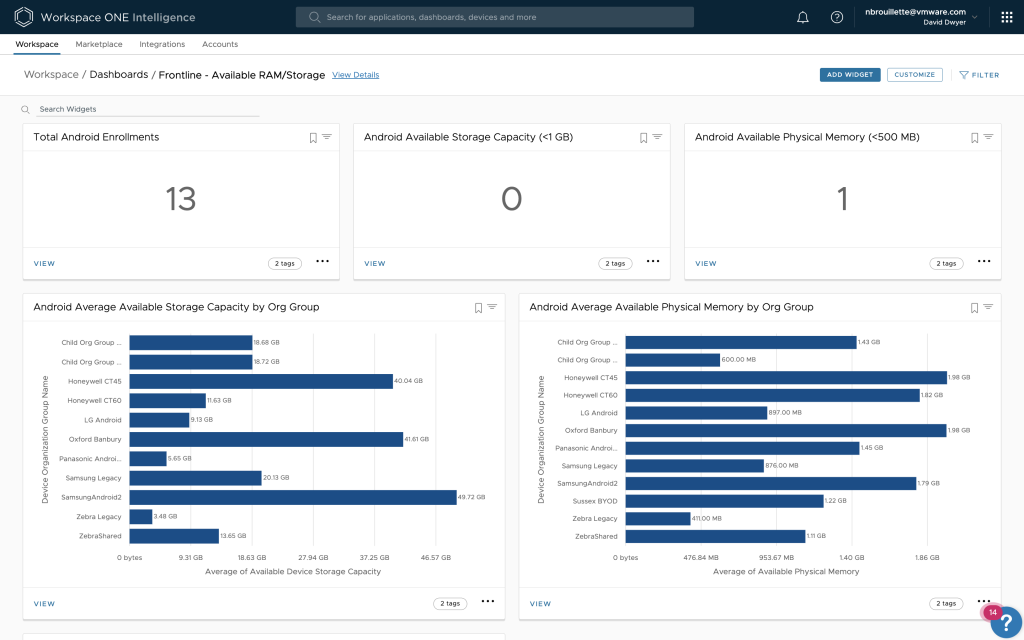Go to Workspace in the breadcrumb
This screenshot has width=1024, height=640.
click(x=51, y=74)
